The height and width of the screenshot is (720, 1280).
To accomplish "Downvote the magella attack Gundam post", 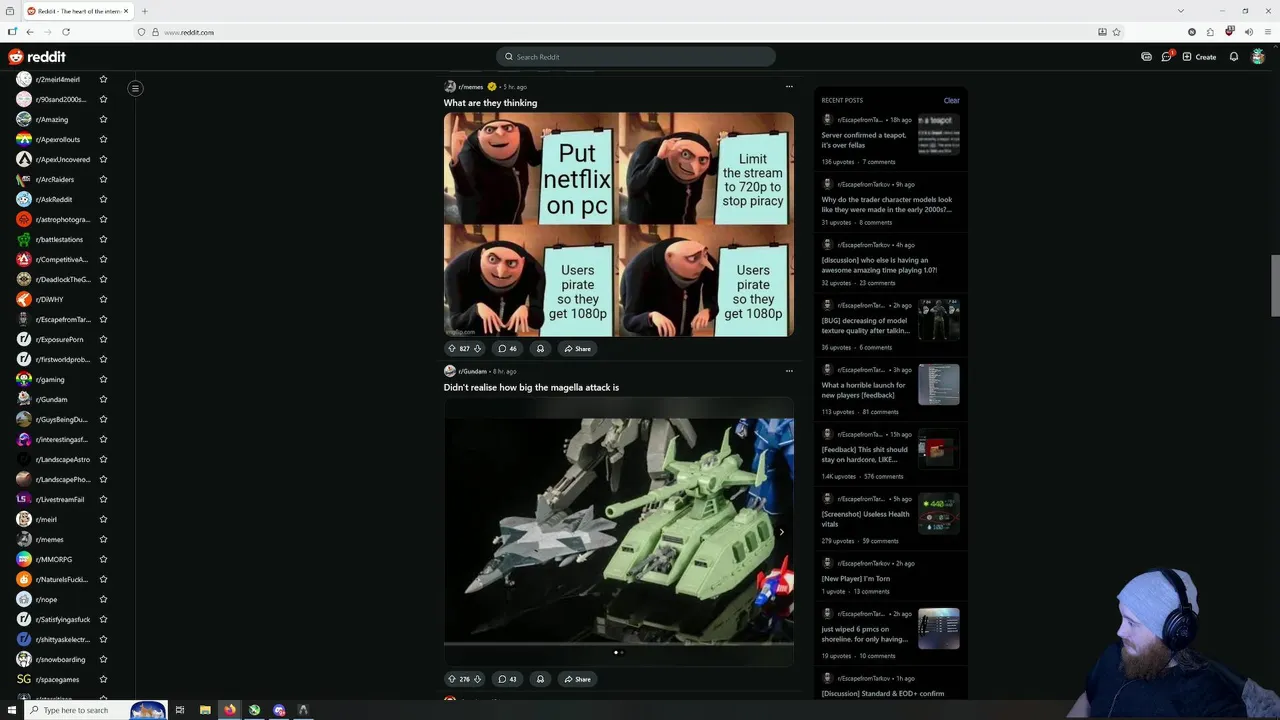I will point(477,679).
